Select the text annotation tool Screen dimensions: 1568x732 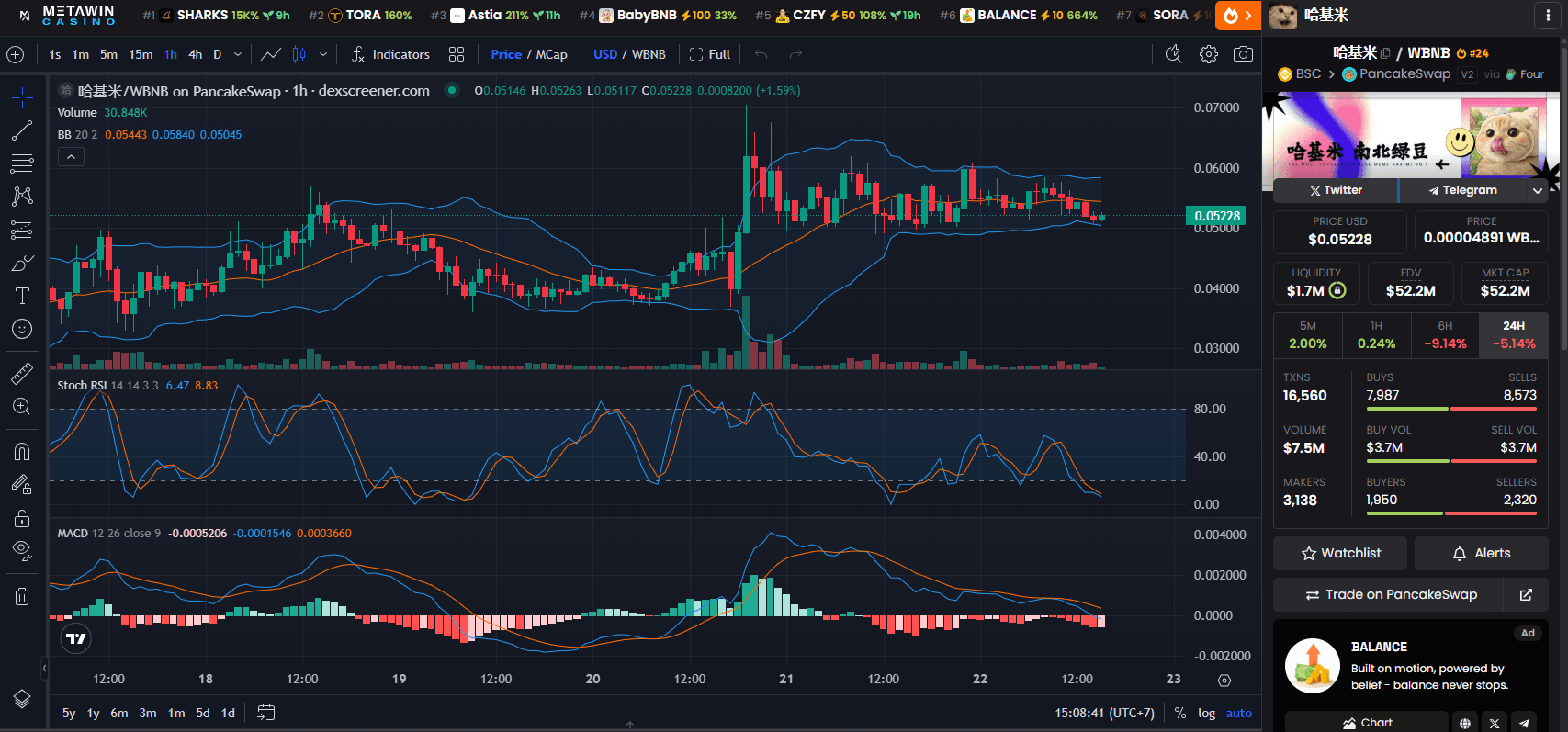point(22,296)
